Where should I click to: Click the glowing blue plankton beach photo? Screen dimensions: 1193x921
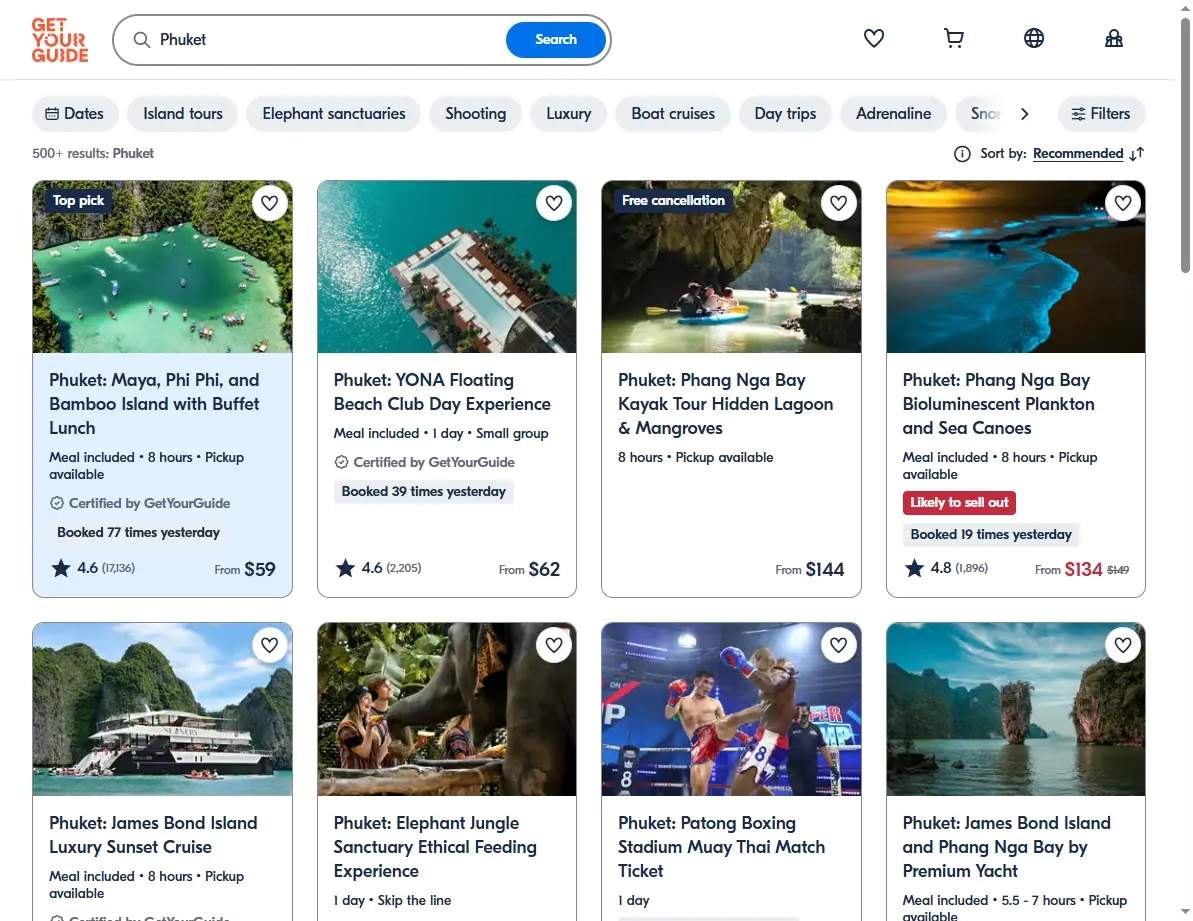click(x=1016, y=267)
